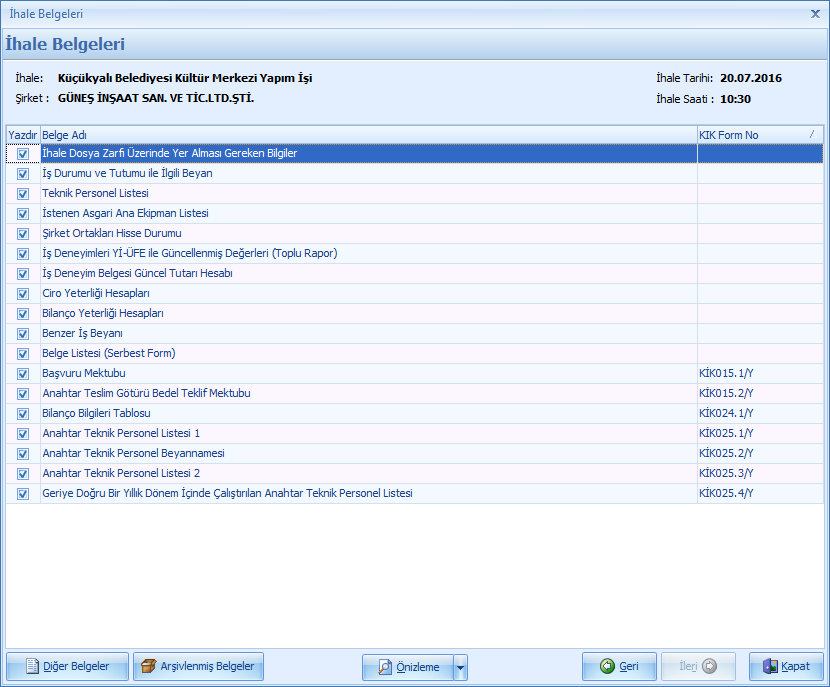Viewport: 830px width, 687px height.
Task: Click the Diğer Belgeler document icon button
Action: [67, 667]
